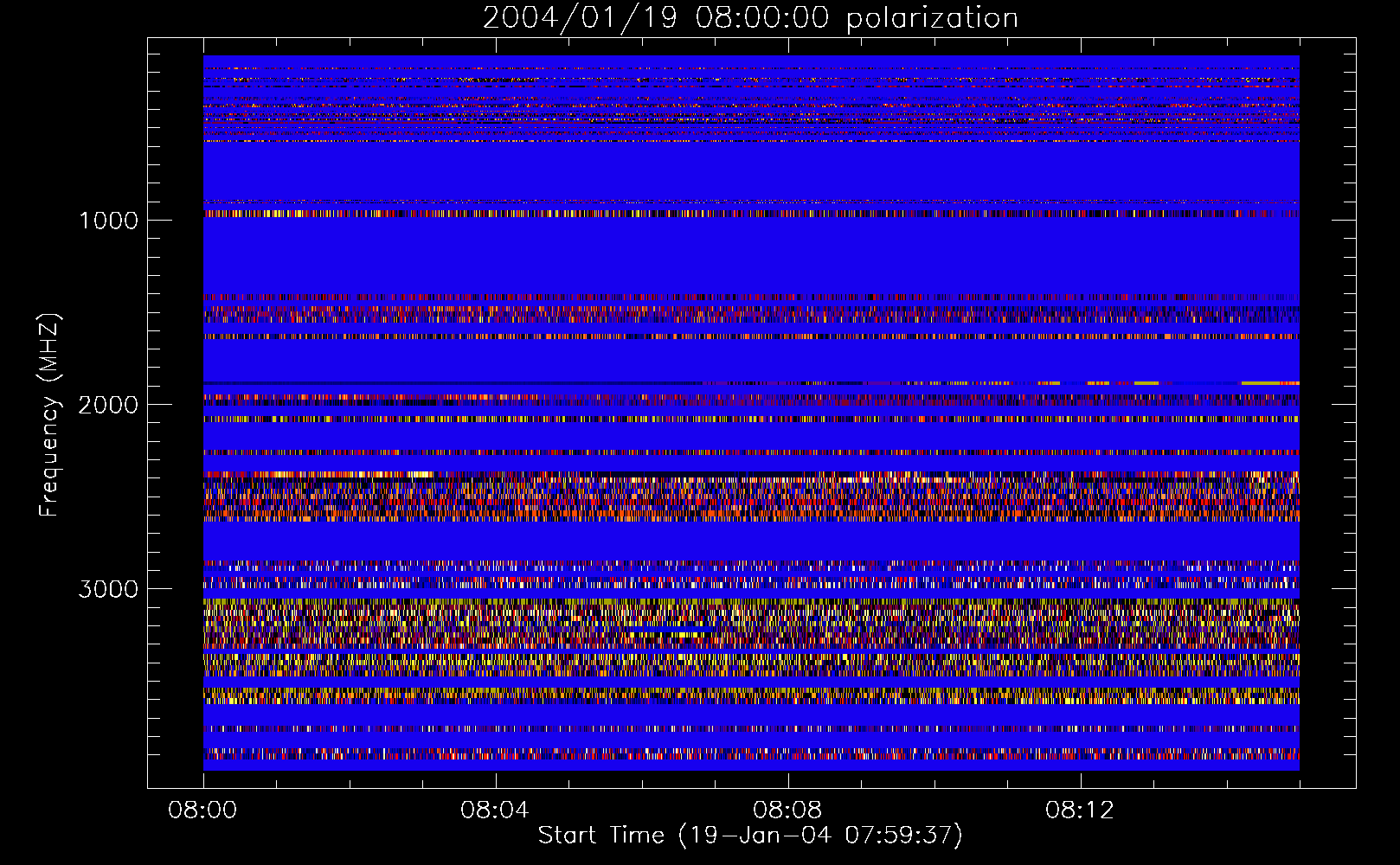The height and width of the screenshot is (865, 1400).
Task: Select the 'Frequency (MHZ)' y-axis label
Action: pyautogui.click(x=49, y=415)
